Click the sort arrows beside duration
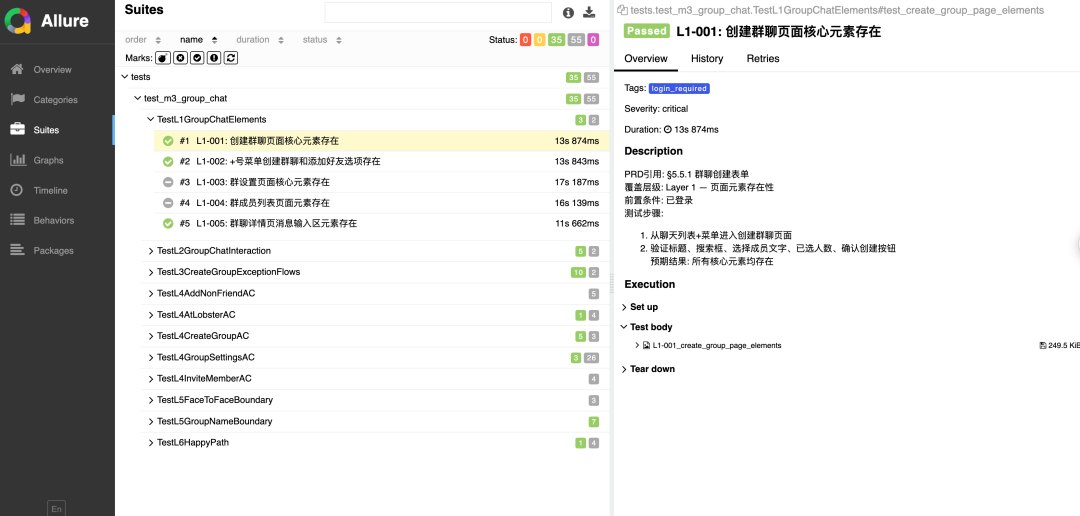 [281, 40]
